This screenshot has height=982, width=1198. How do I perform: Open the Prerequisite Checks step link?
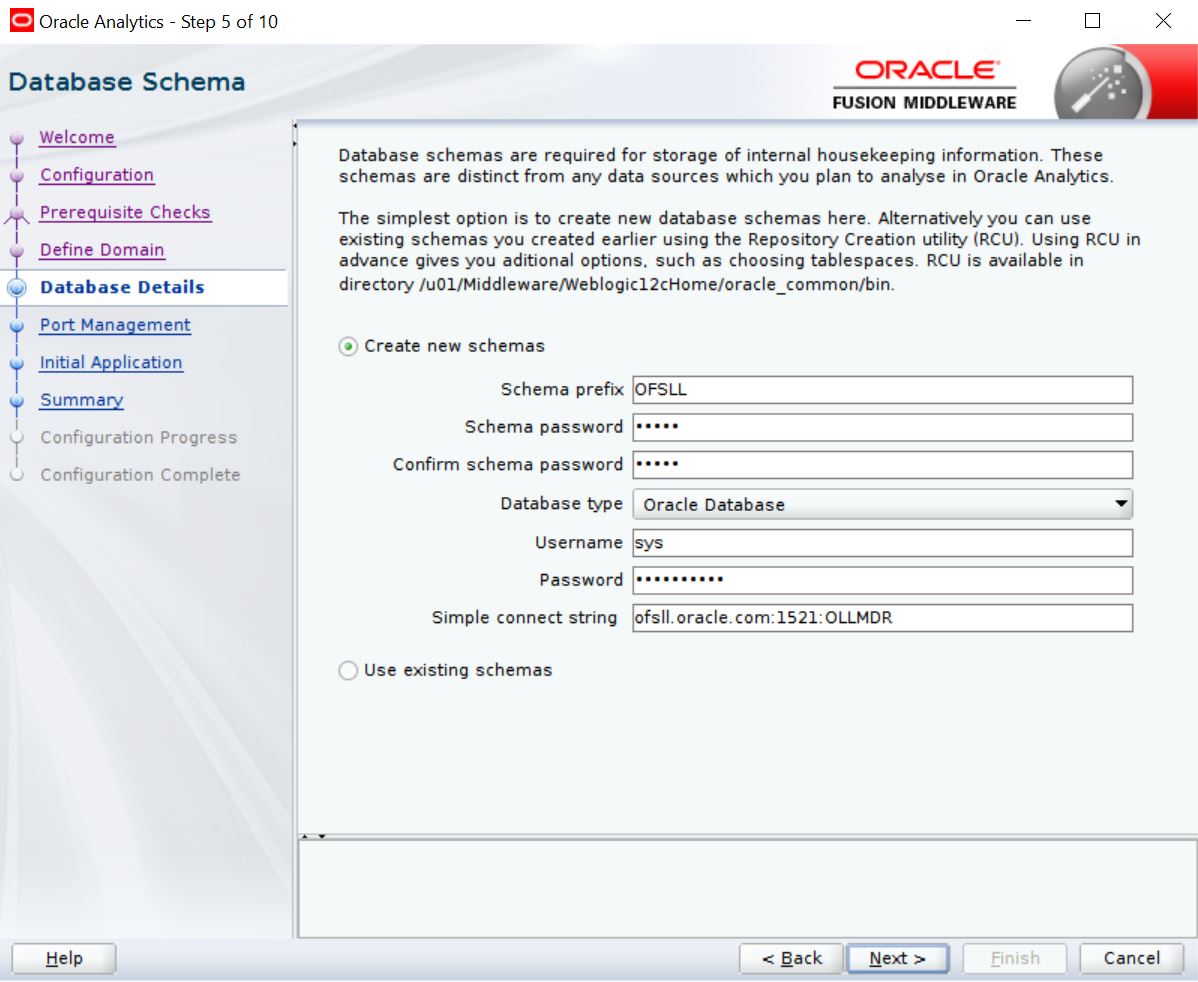pyautogui.click(x=125, y=212)
